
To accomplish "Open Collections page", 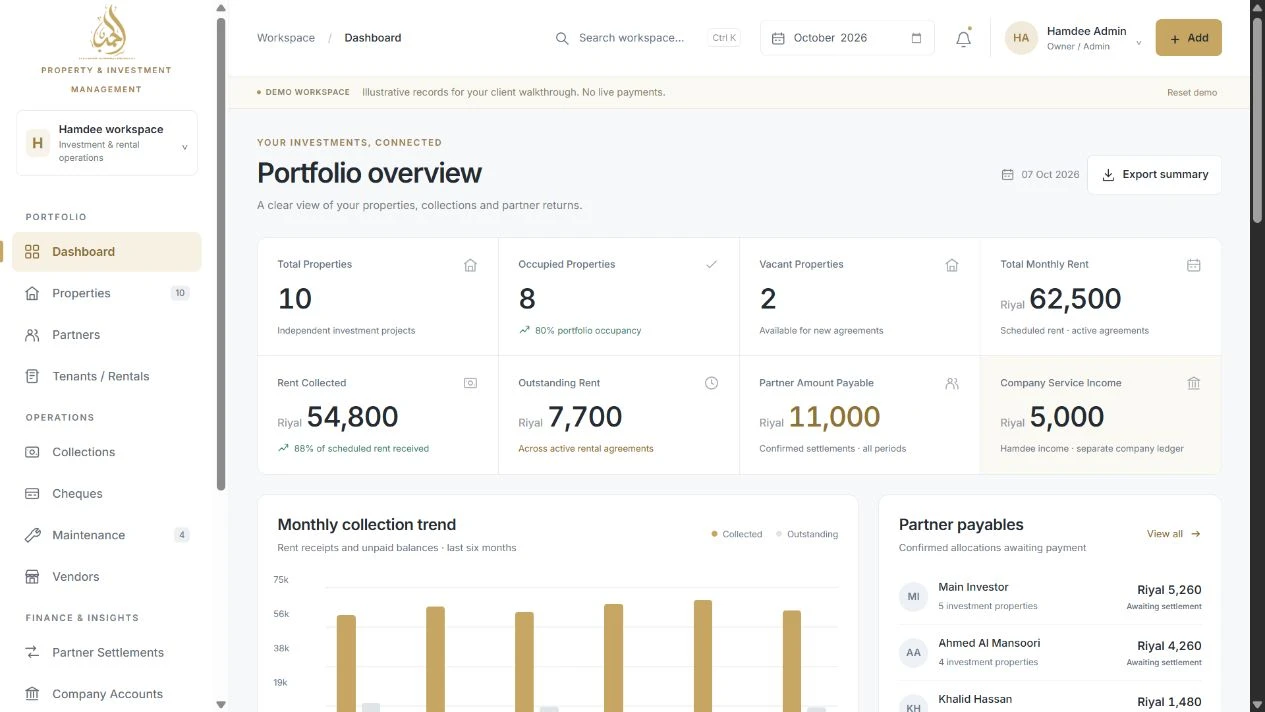I will point(107,452).
